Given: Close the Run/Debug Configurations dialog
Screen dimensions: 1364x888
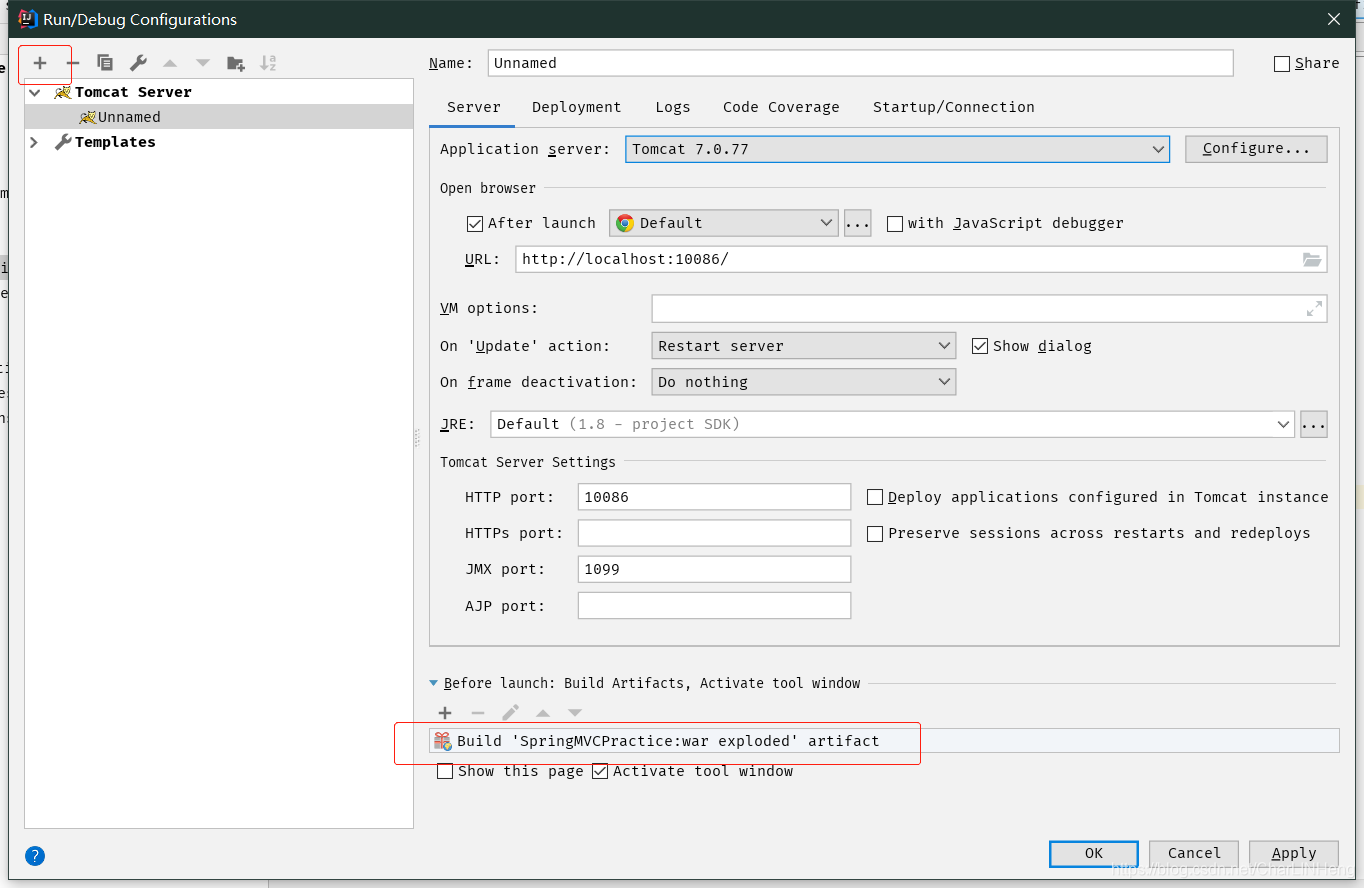Looking at the screenshot, I should (x=1334, y=19).
